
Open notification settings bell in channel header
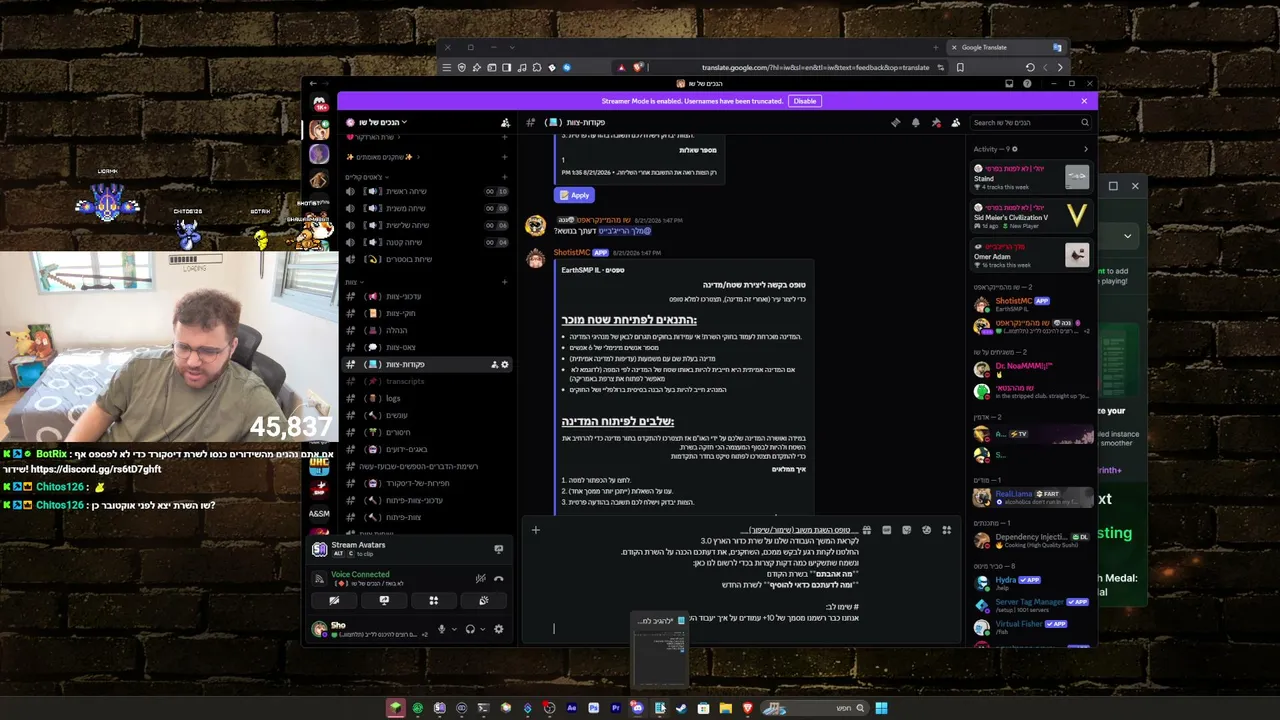click(915, 122)
